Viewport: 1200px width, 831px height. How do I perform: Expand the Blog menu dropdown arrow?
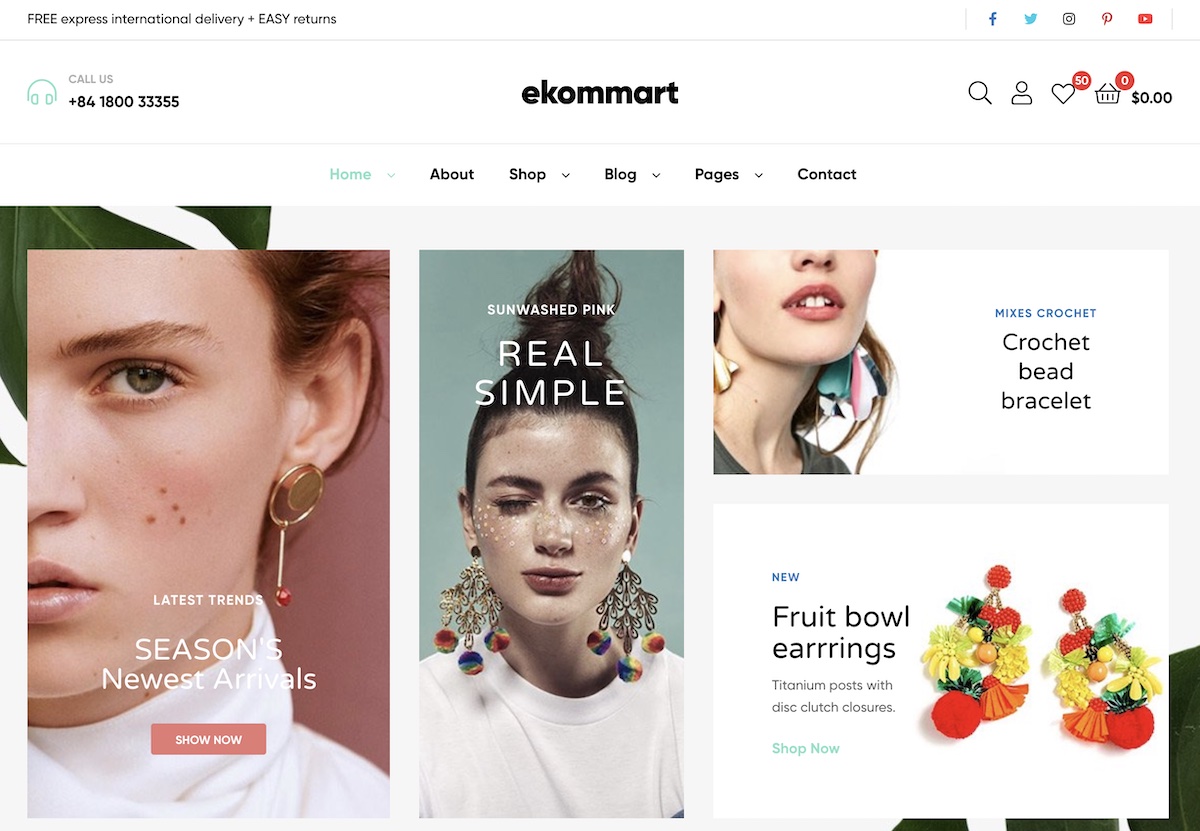pyautogui.click(x=656, y=175)
